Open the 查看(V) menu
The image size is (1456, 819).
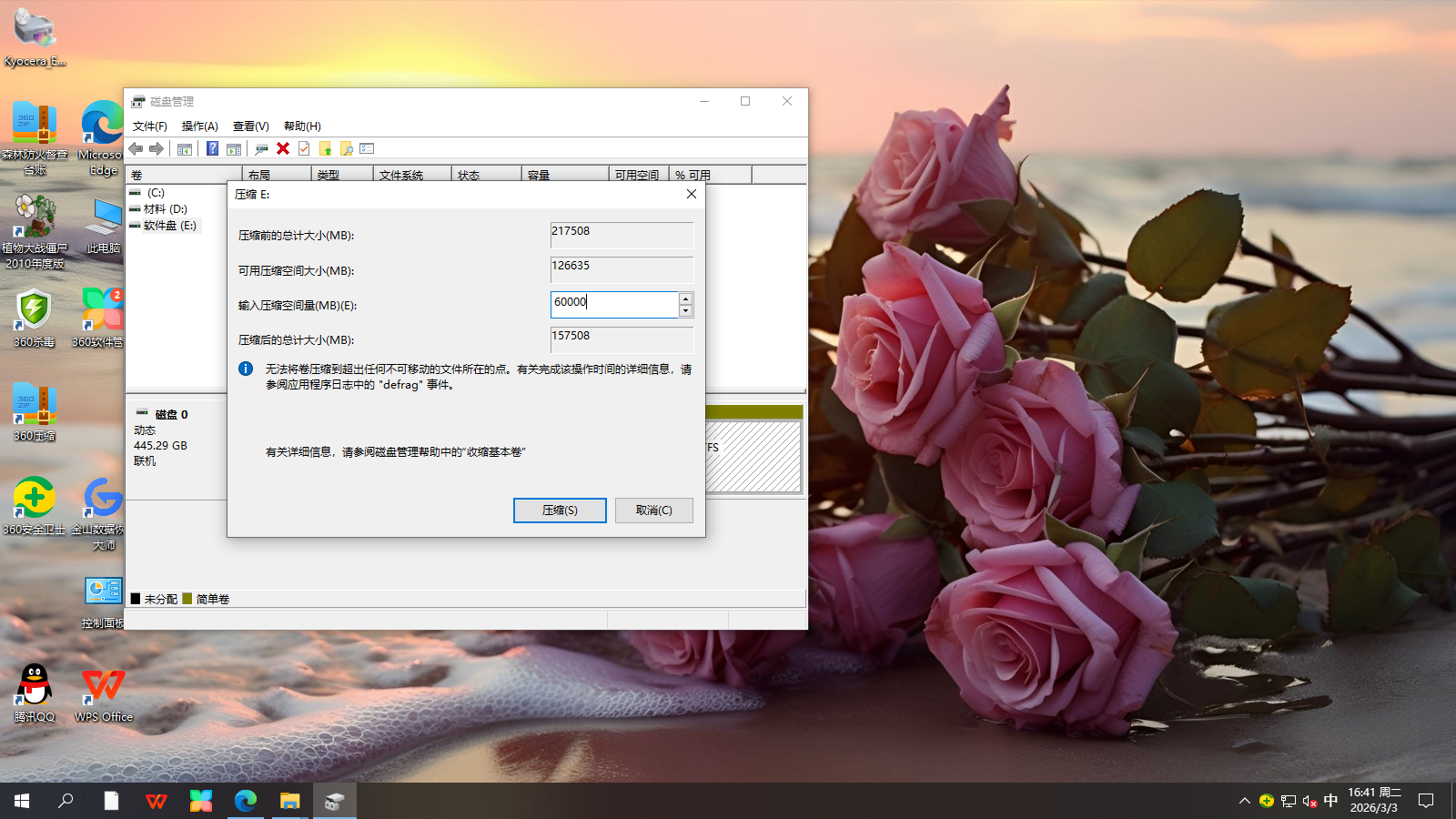(x=250, y=126)
